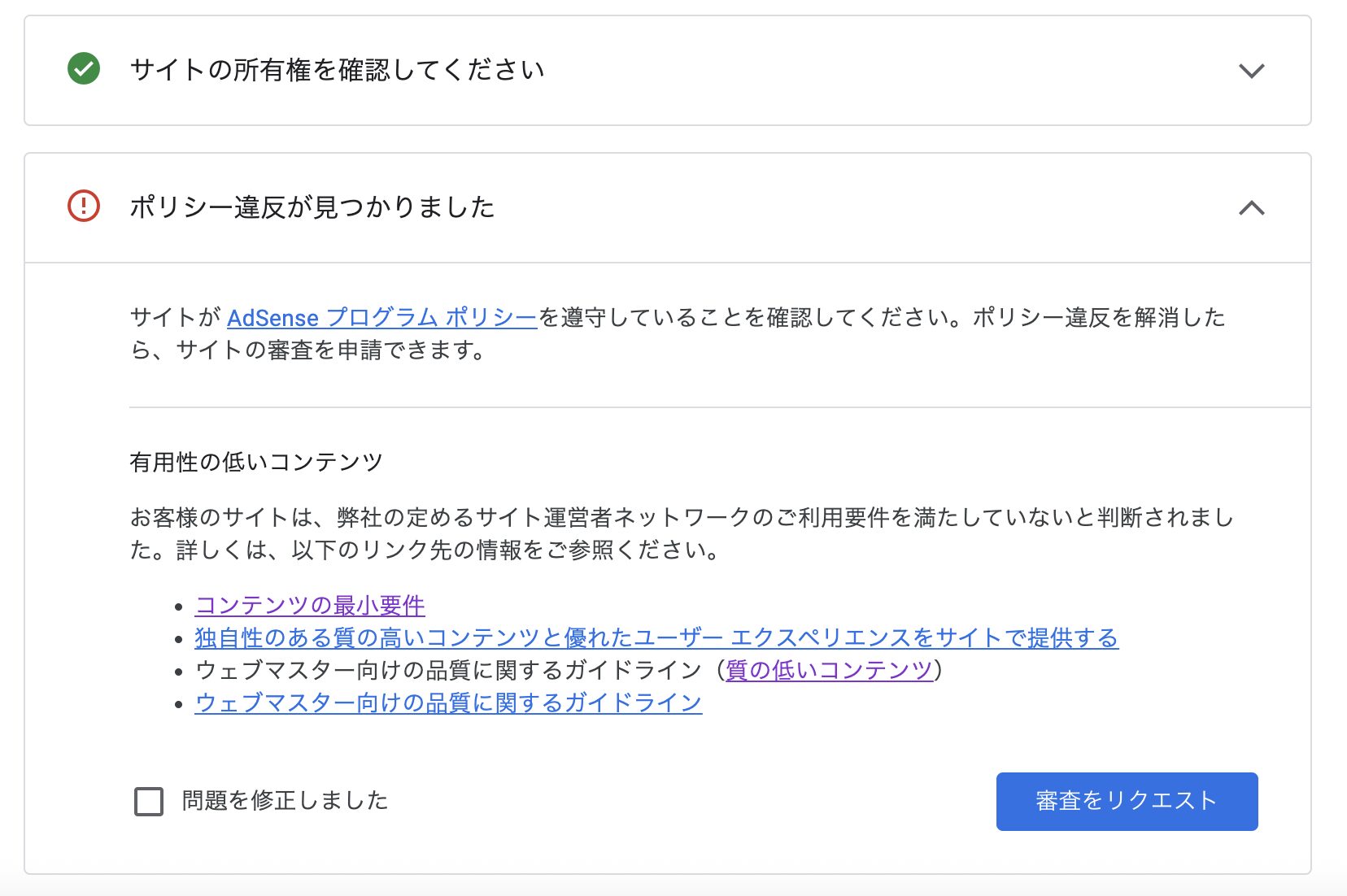Image resolution: width=1347 pixels, height=896 pixels.
Task: Select the ポリシー違反が見つかりました section header
Action: (313, 207)
